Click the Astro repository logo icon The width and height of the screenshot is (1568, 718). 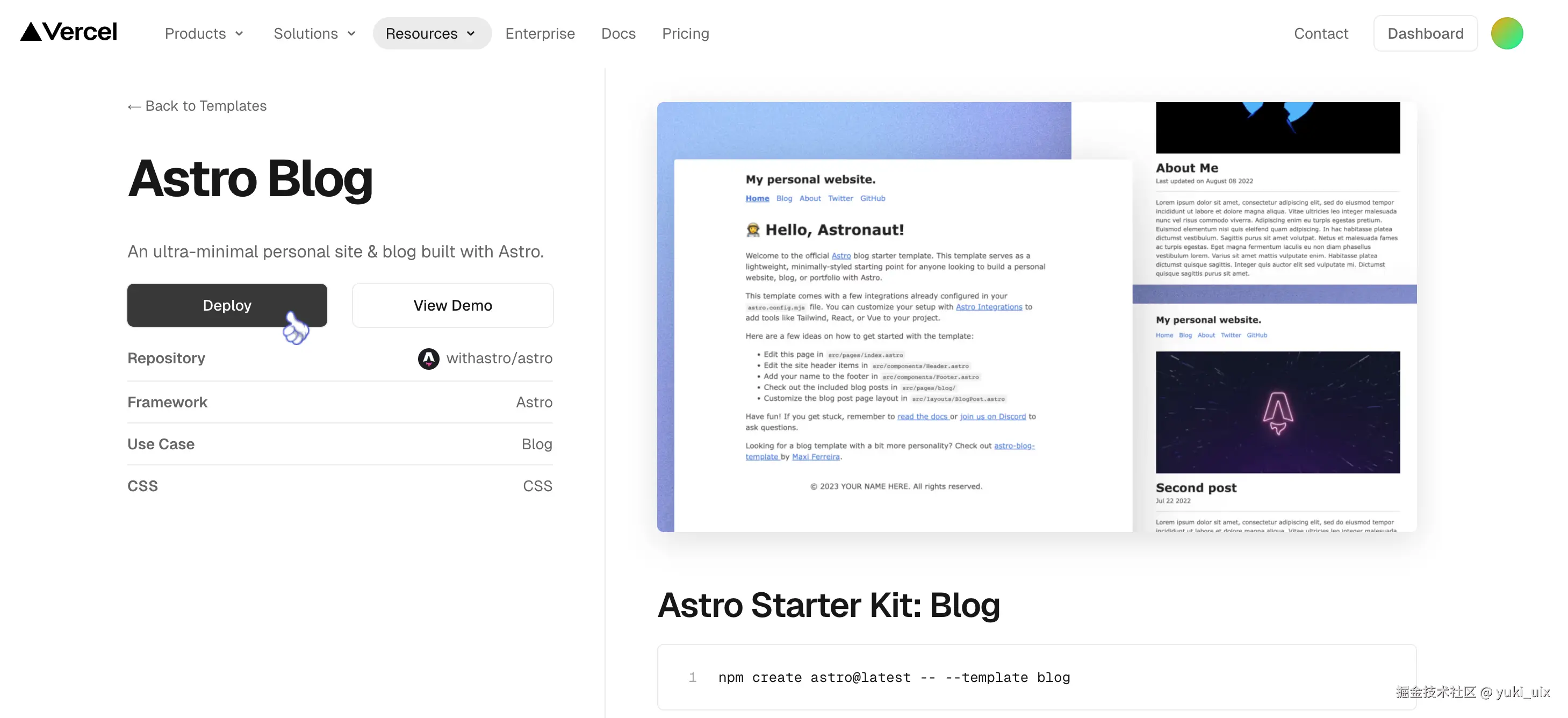(428, 358)
